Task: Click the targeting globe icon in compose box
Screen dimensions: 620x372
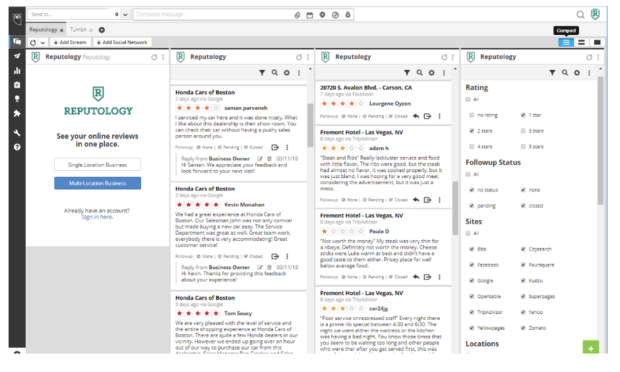Action: pyautogui.click(x=335, y=15)
